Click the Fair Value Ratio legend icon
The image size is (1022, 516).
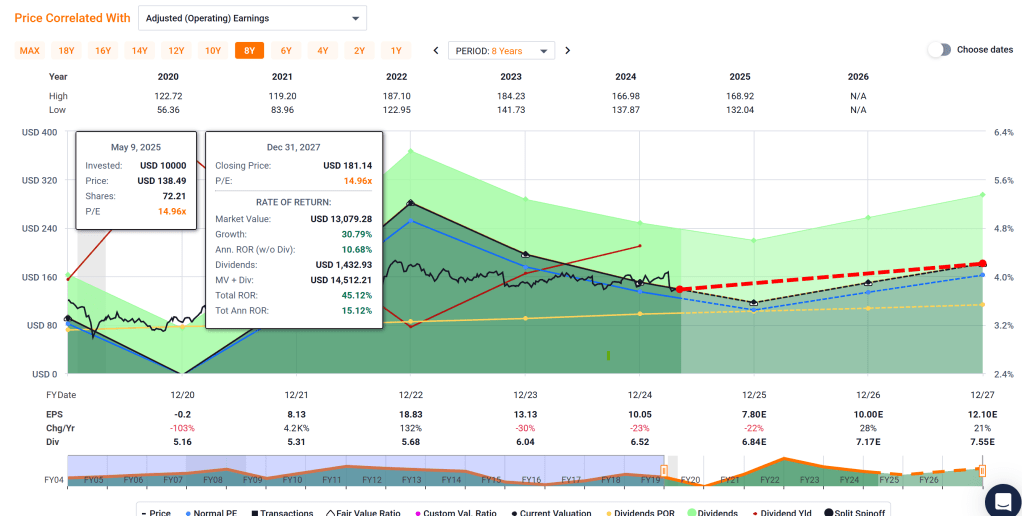pyautogui.click(x=329, y=512)
